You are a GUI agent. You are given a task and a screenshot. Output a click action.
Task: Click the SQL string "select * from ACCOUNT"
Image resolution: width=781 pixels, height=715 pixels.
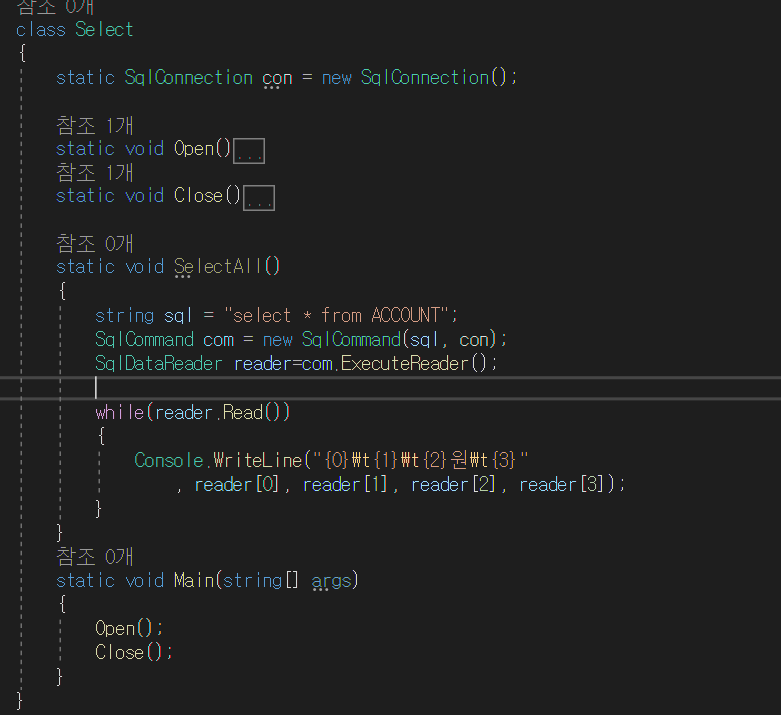click(337, 315)
